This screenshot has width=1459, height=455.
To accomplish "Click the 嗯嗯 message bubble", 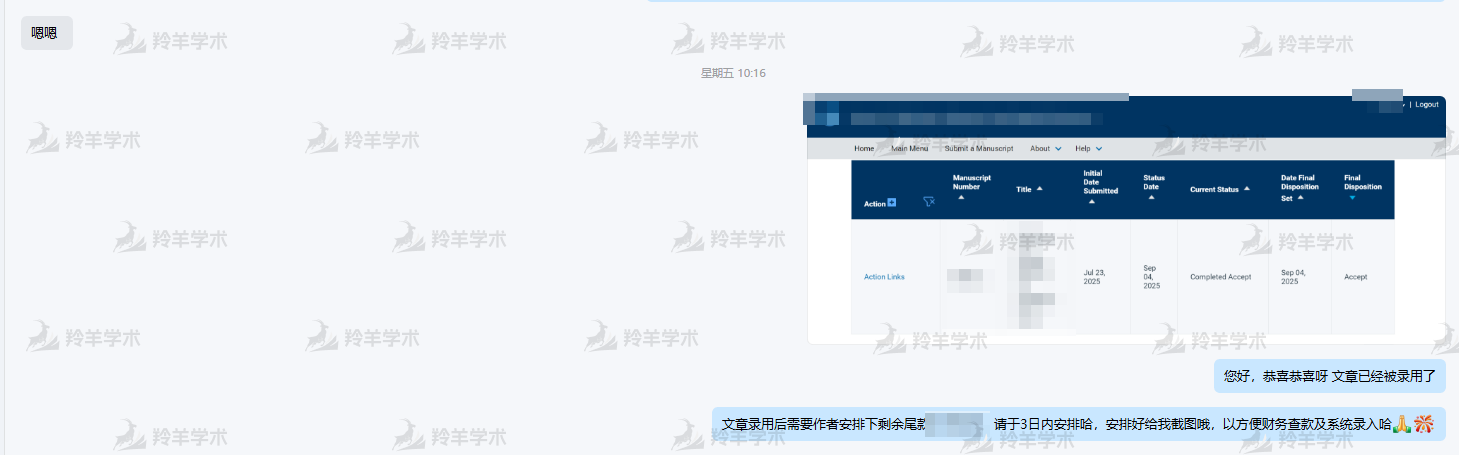I will (45, 33).
